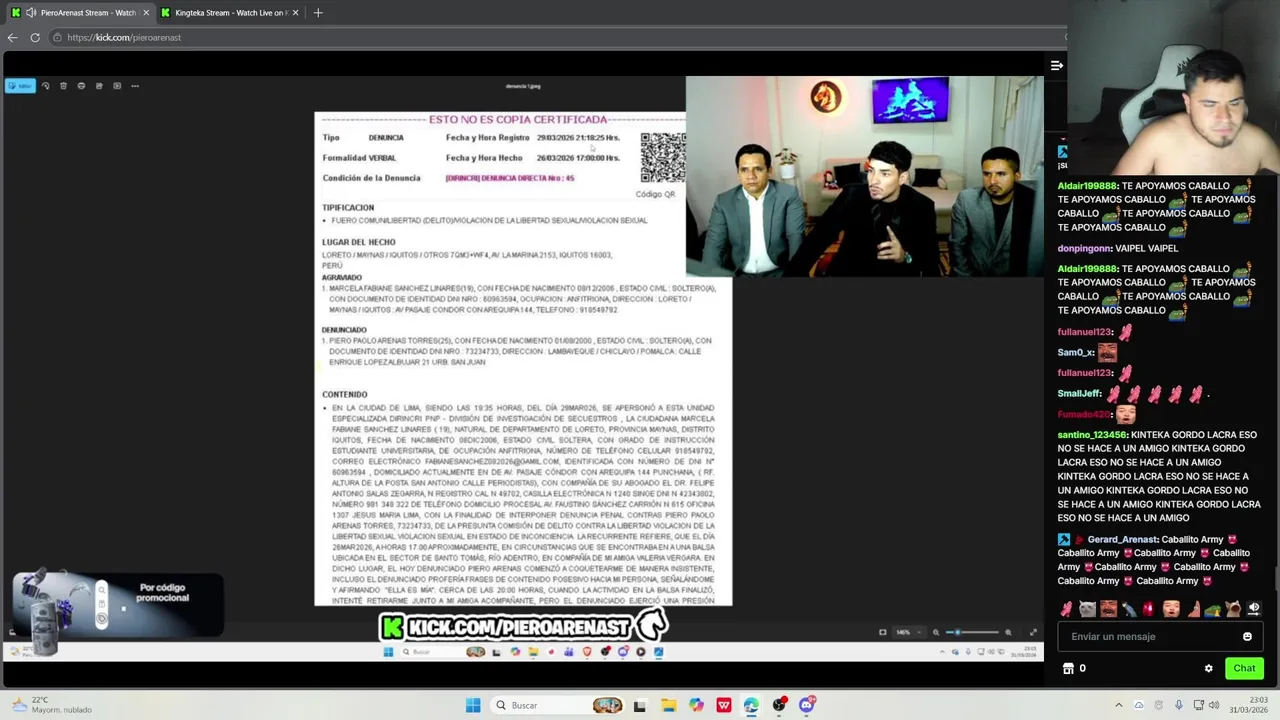Open File Explorer from taskbar
The image size is (1280, 720).
coord(669,705)
